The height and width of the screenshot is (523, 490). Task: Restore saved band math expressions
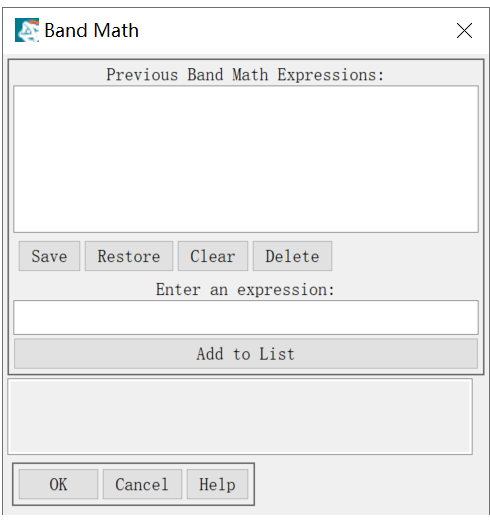coord(129,256)
